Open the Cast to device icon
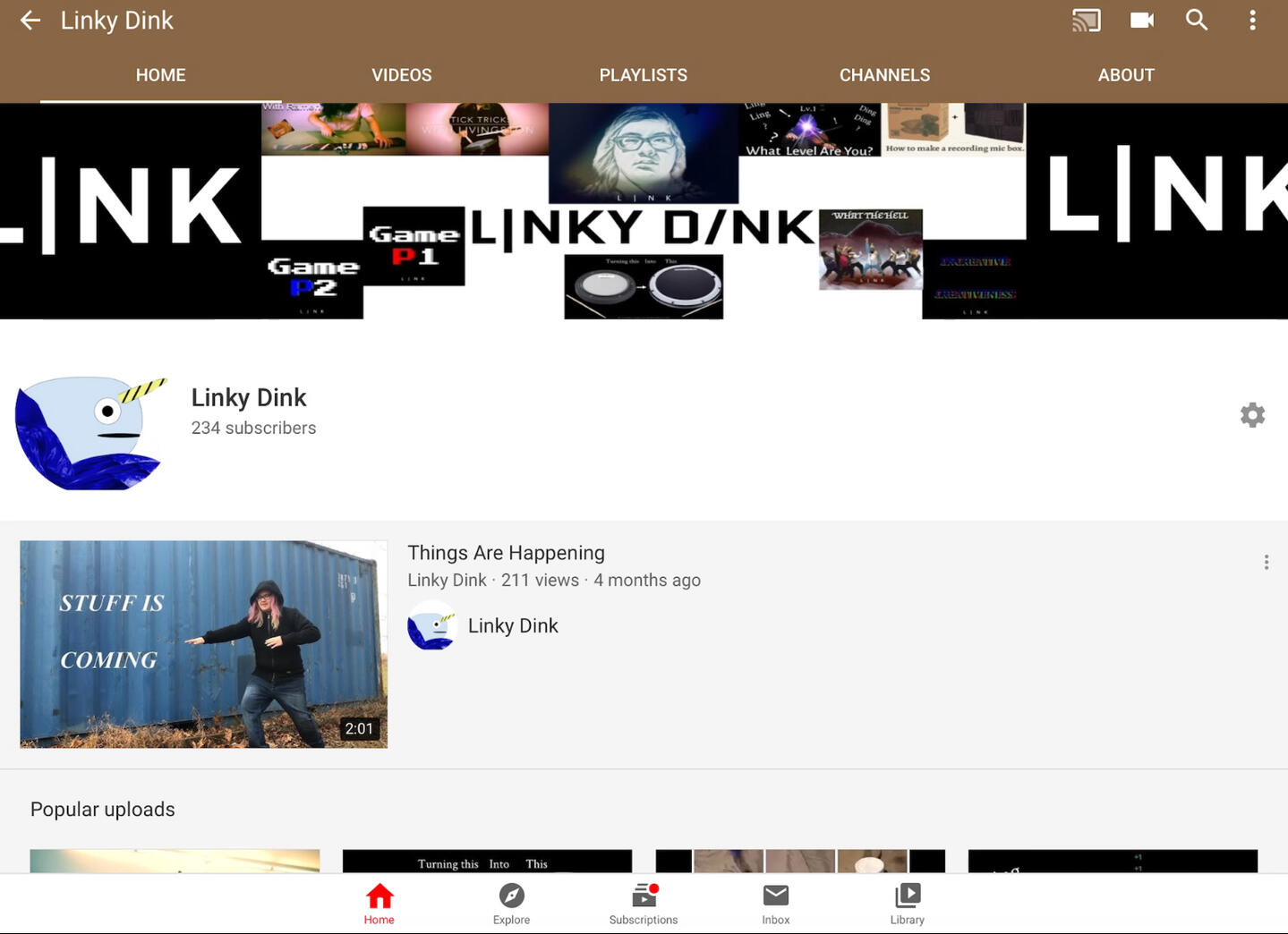The width and height of the screenshot is (1288, 934). (x=1086, y=21)
